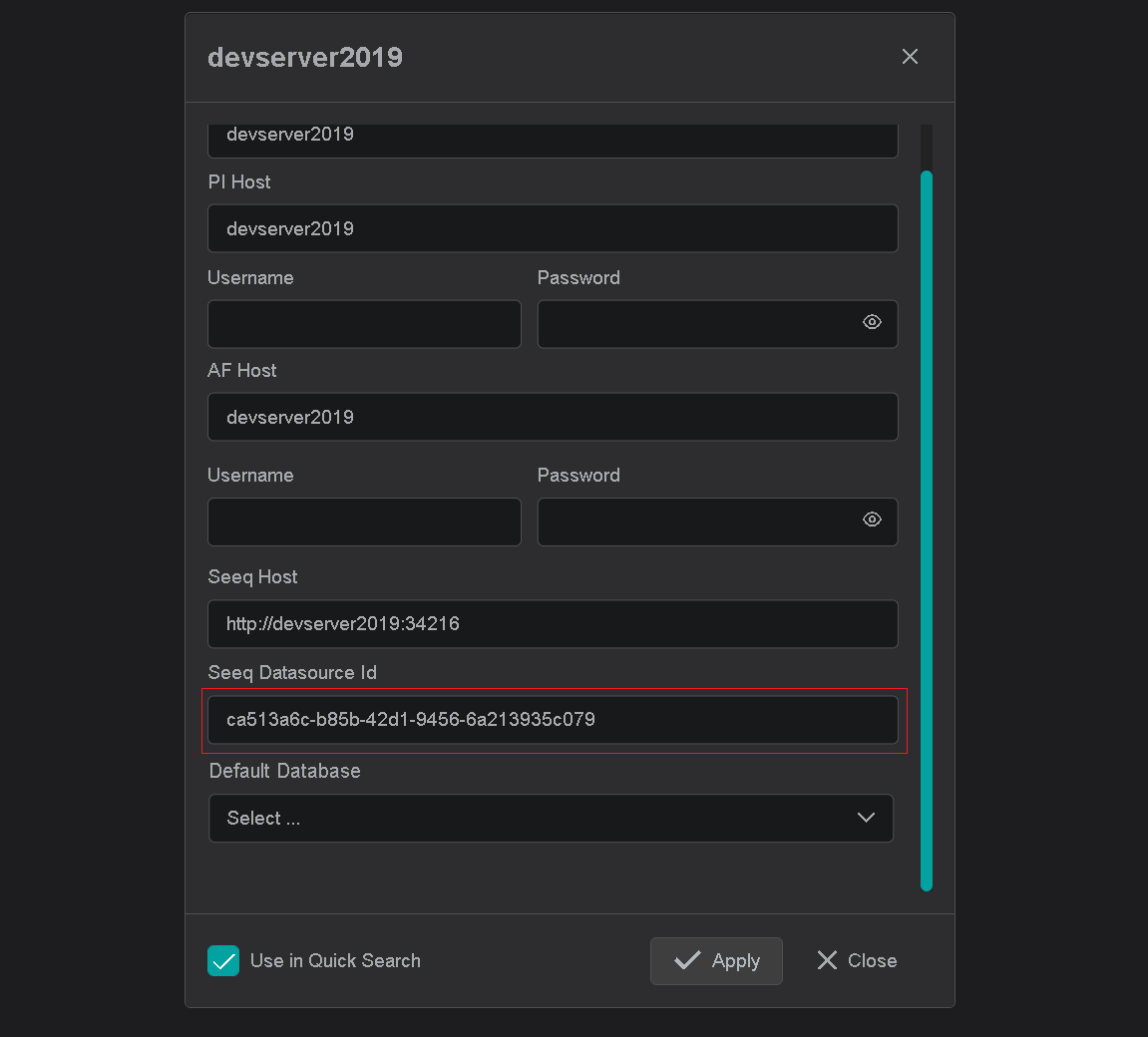Click the devserver2019 dialog title

305,57
